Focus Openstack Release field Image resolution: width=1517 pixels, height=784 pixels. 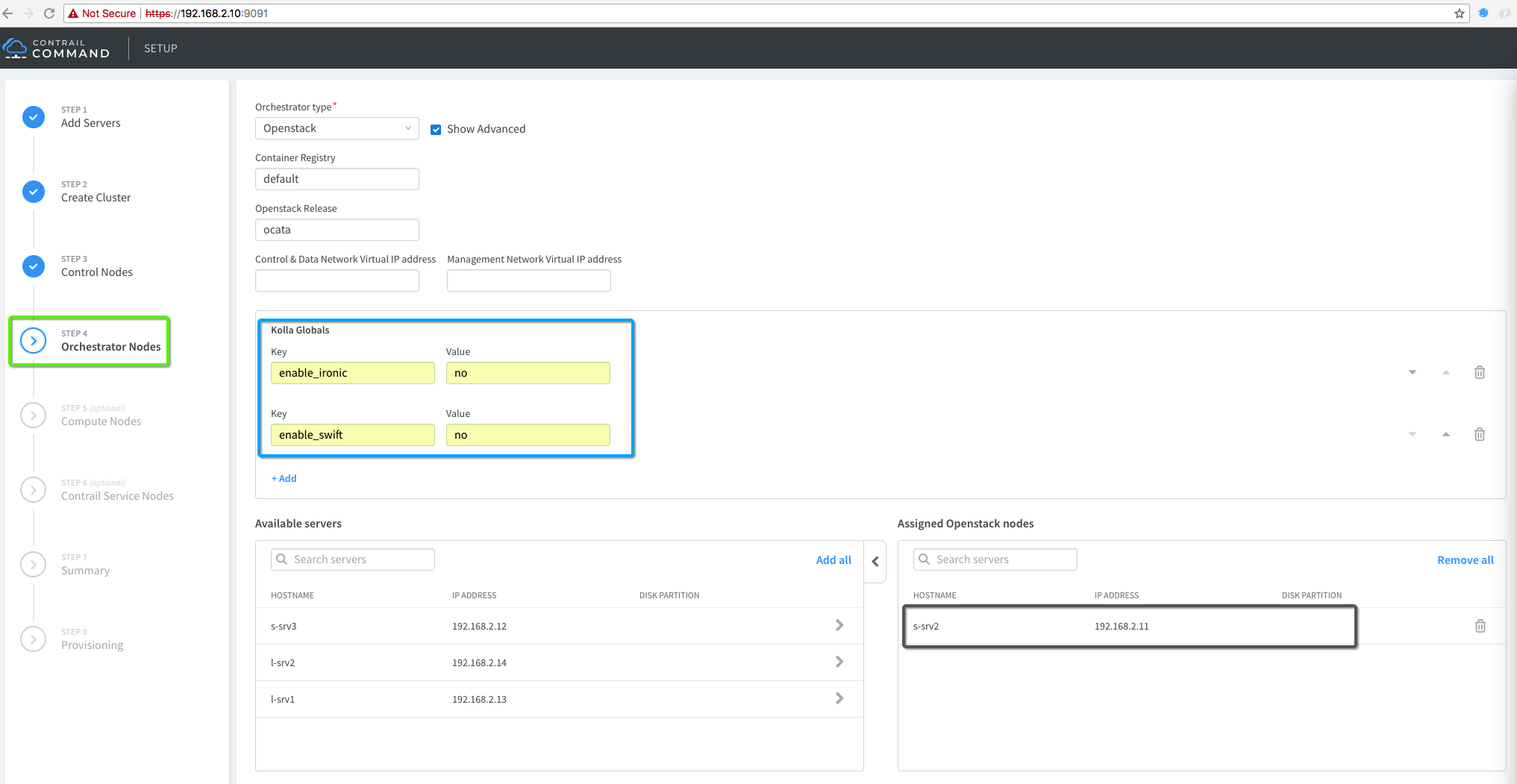[337, 230]
